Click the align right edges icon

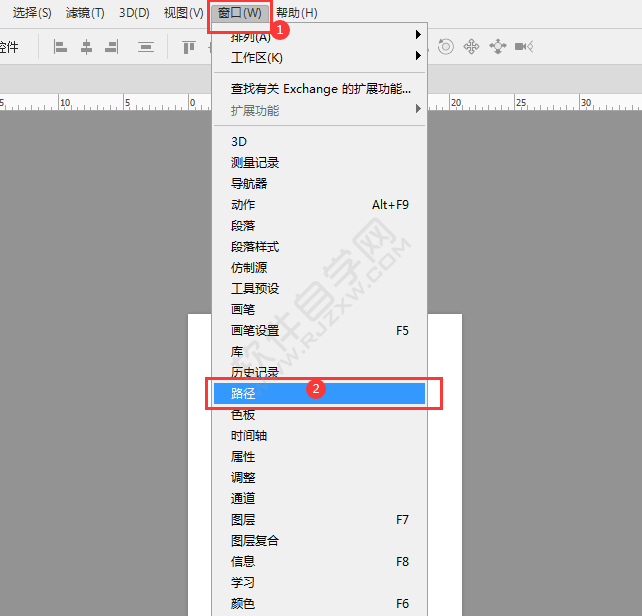coord(112,47)
